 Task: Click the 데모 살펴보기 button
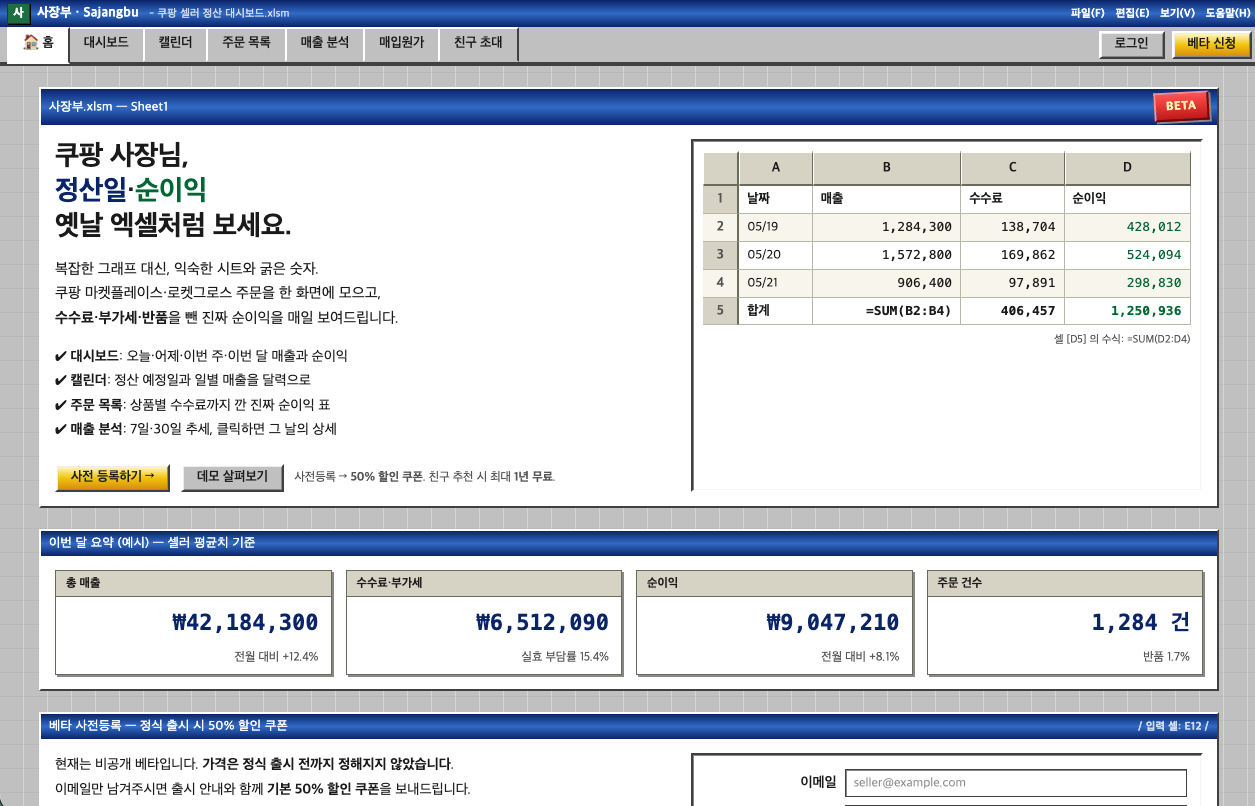(233, 477)
